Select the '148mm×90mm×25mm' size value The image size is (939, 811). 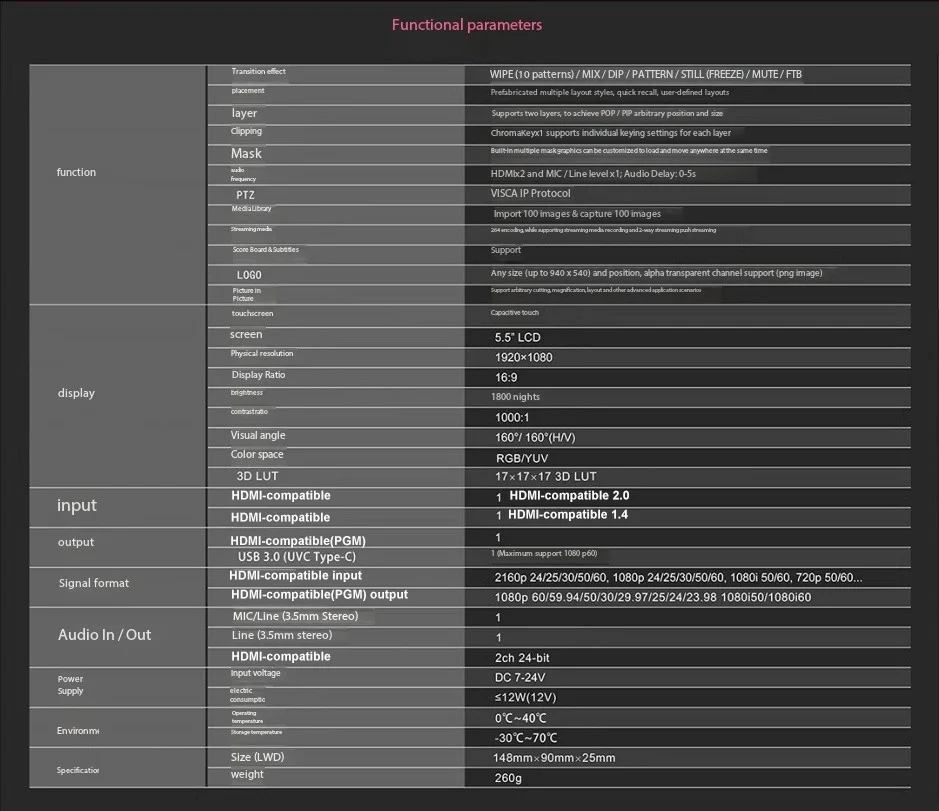pos(554,758)
